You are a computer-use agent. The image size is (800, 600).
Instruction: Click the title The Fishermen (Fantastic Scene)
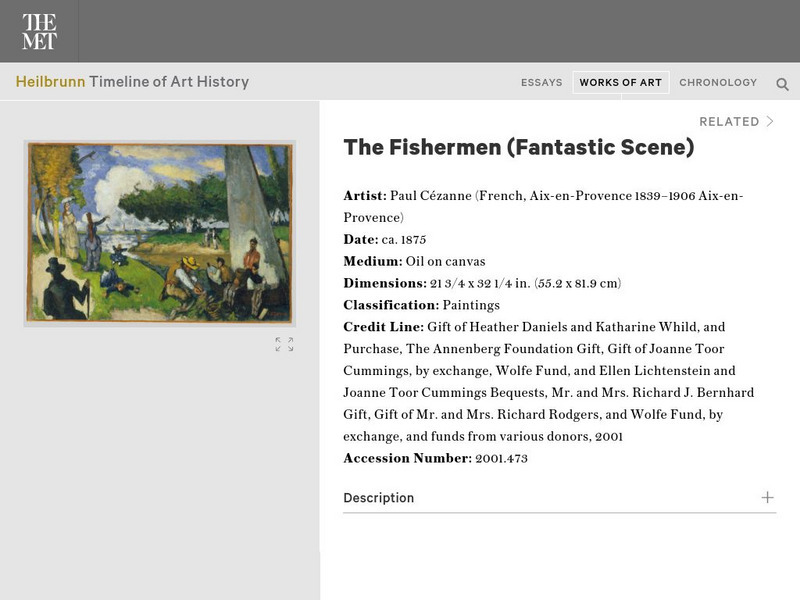518,148
